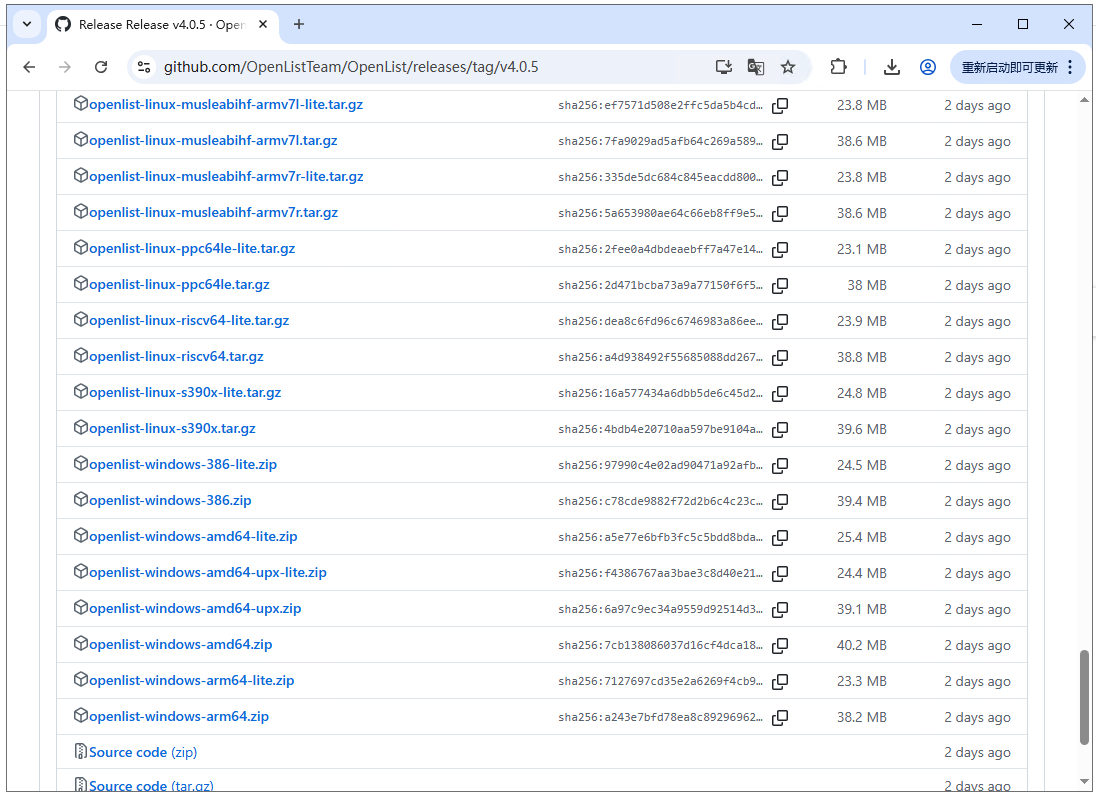Open the Chrome profile menu
This screenshot has width=1096, height=798.
(928, 67)
